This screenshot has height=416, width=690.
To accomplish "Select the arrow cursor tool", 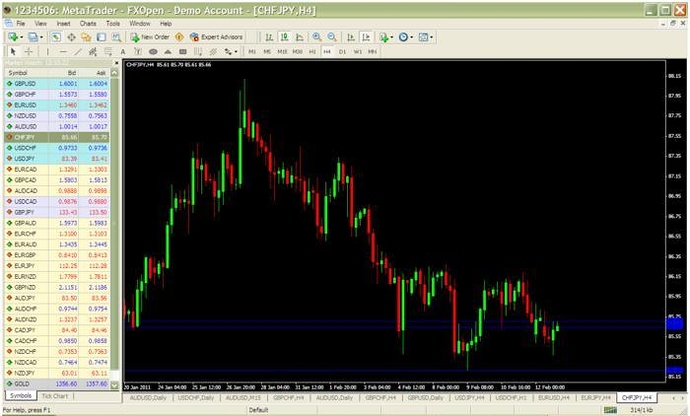I will click(x=13, y=52).
